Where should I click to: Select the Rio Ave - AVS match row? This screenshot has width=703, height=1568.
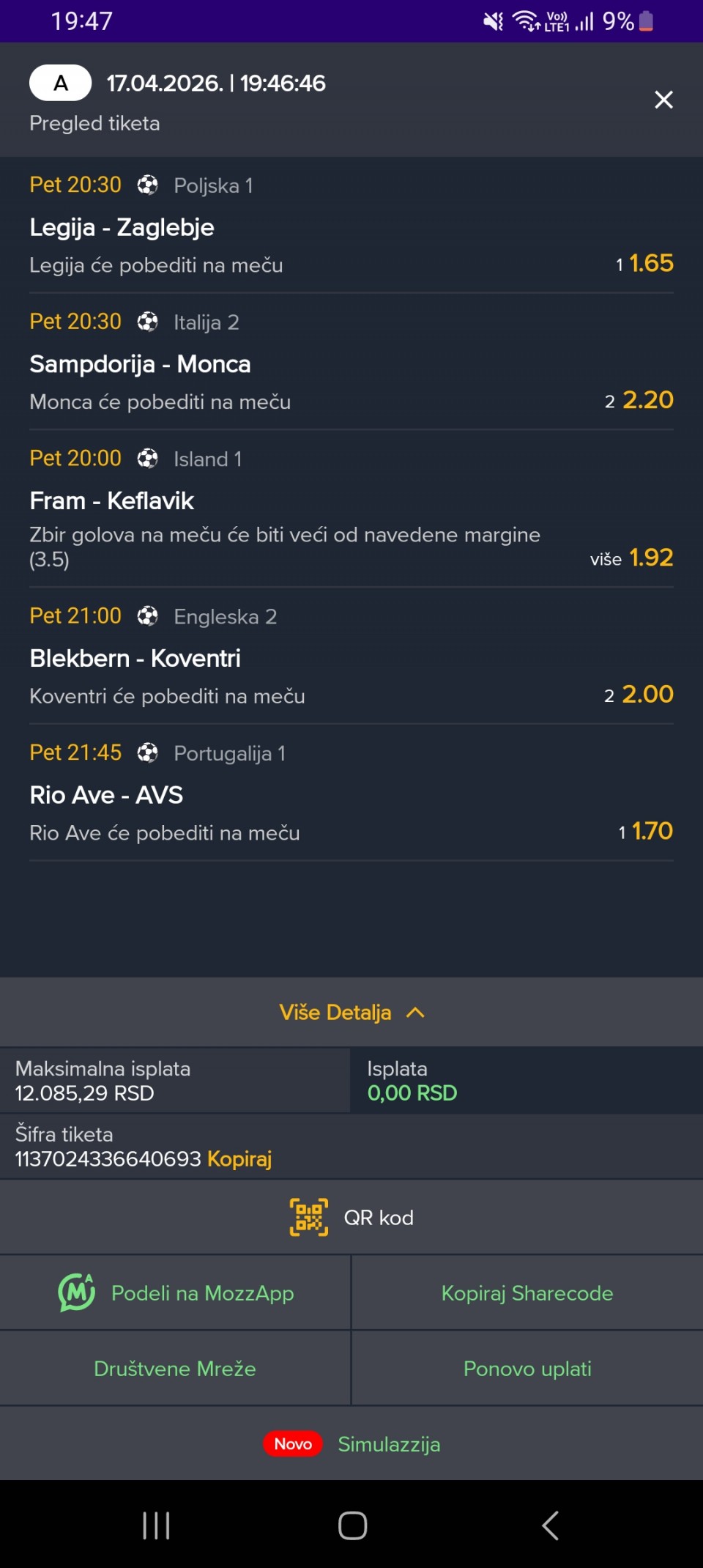click(x=106, y=795)
